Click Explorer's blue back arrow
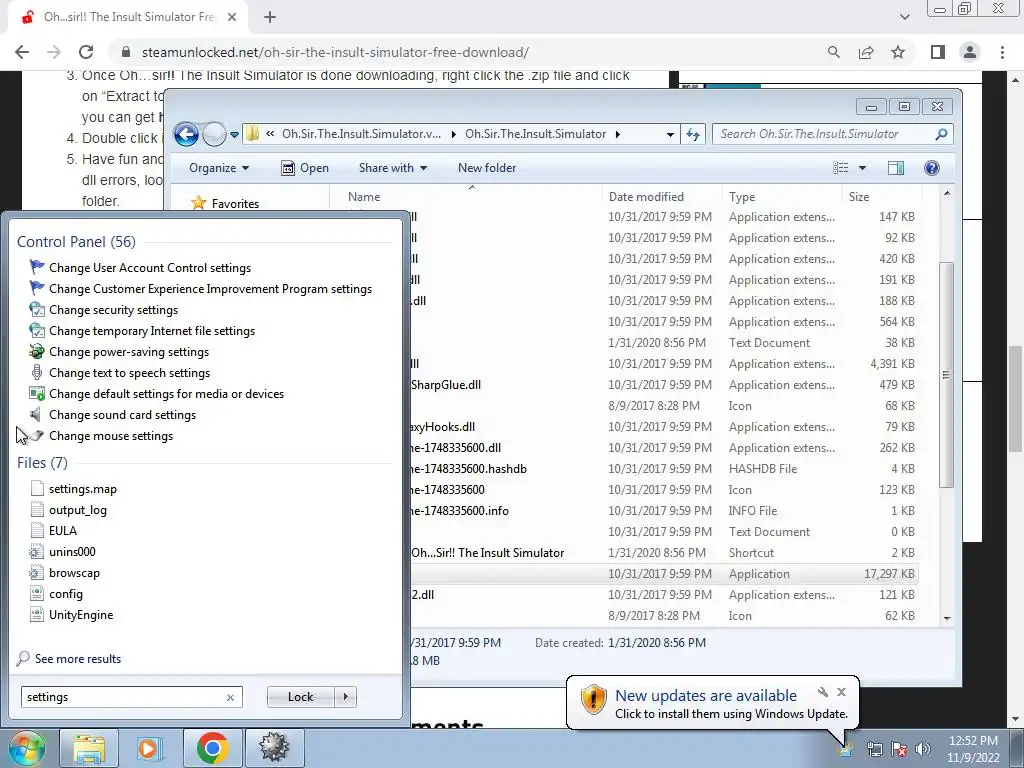 [186, 135]
